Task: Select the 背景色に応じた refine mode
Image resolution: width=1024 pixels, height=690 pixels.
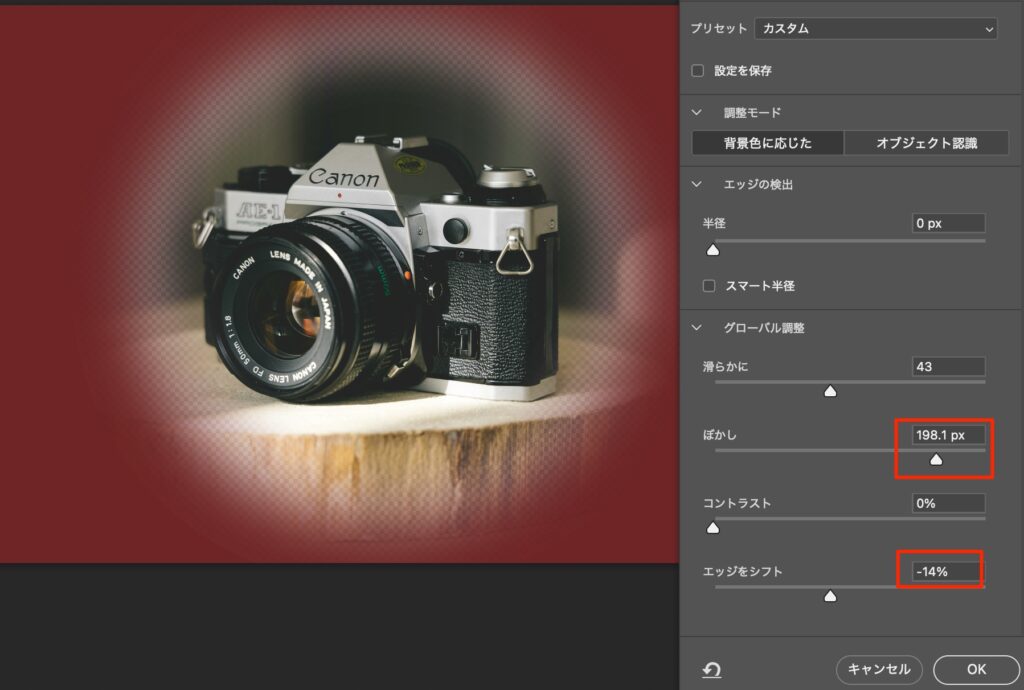Action: click(x=767, y=143)
